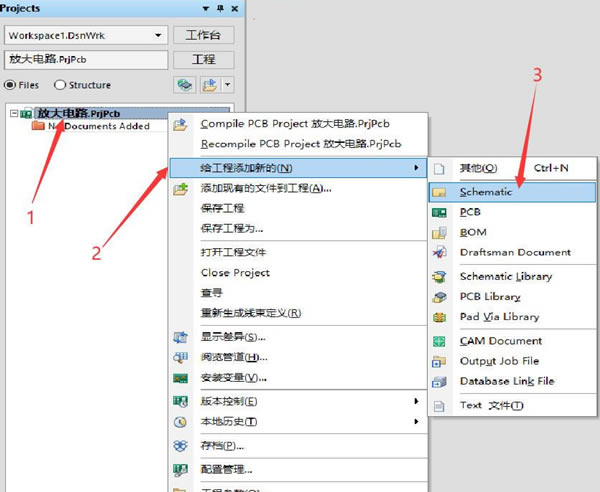
Task: Choose Compile PCB Project 放大电路.PrjPcb
Action: [x=294, y=124]
